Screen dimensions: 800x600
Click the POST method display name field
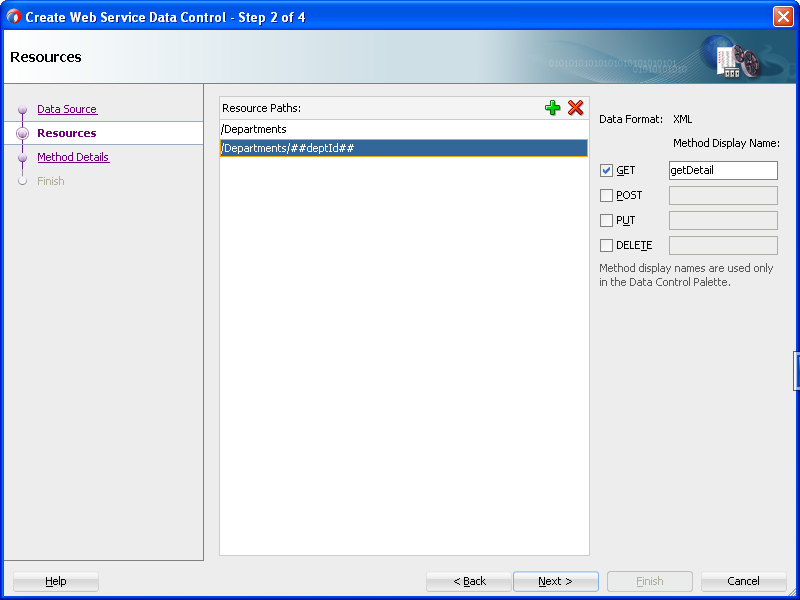(x=723, y=195)
